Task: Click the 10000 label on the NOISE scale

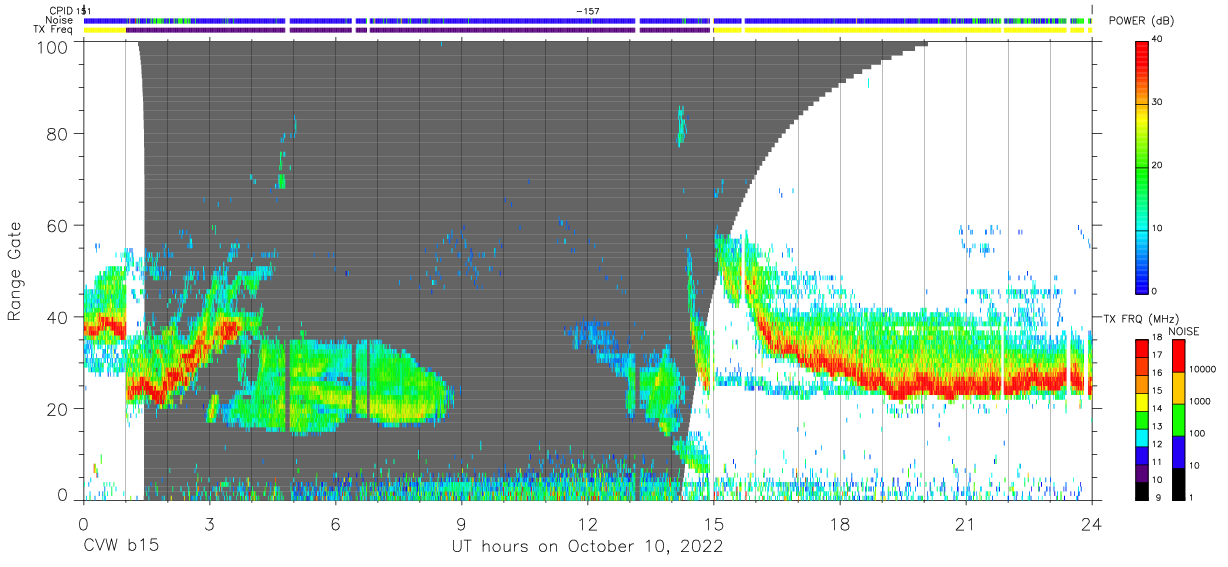Action: (x=1203, y=369)
